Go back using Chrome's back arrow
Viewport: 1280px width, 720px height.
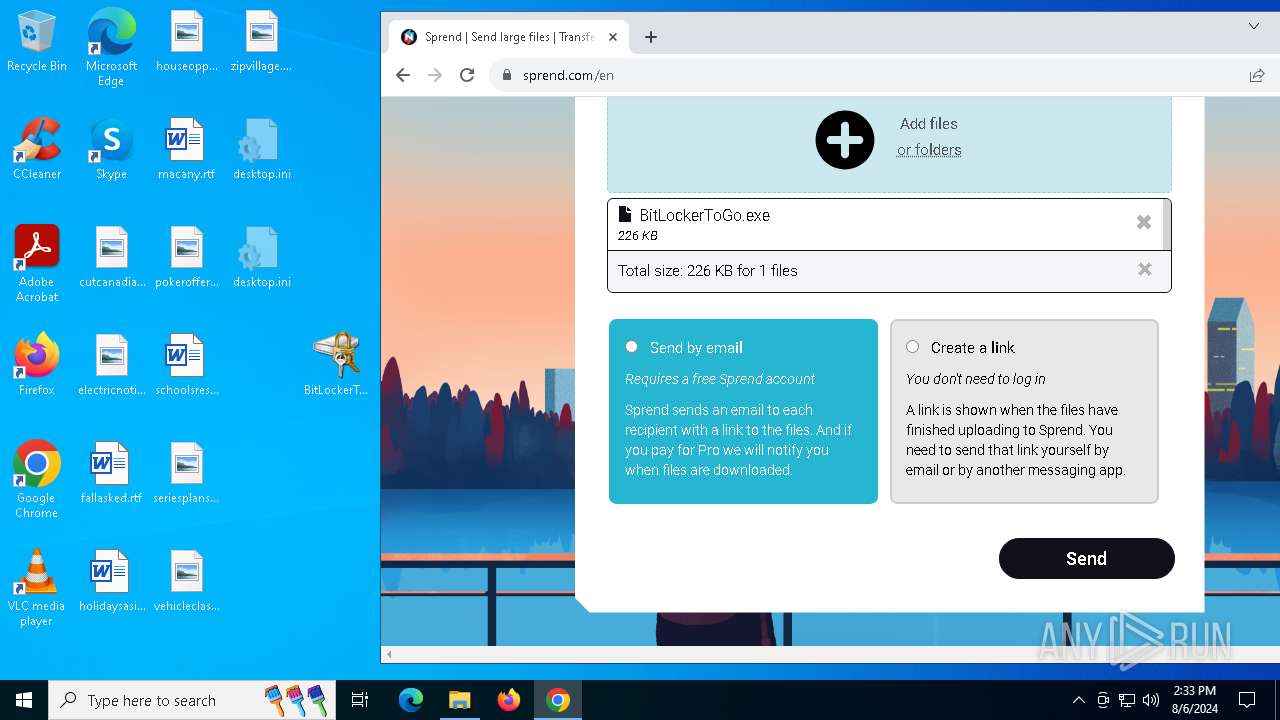[403, 75]
